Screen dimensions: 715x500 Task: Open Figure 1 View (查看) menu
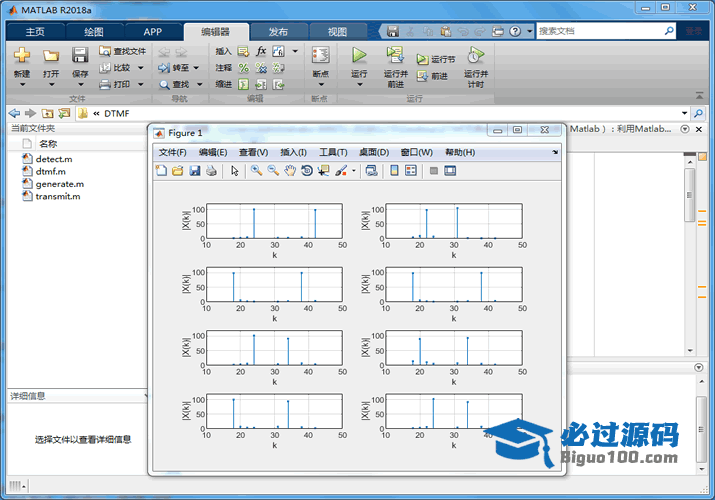pyautogui.click(x=254, y=152)
